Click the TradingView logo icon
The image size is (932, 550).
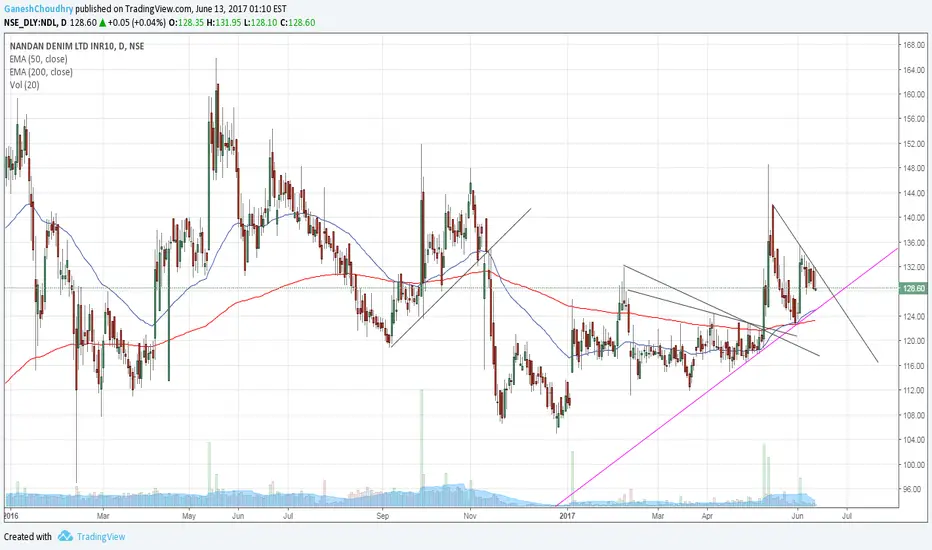pyautogui.click(x=65, y=536)
